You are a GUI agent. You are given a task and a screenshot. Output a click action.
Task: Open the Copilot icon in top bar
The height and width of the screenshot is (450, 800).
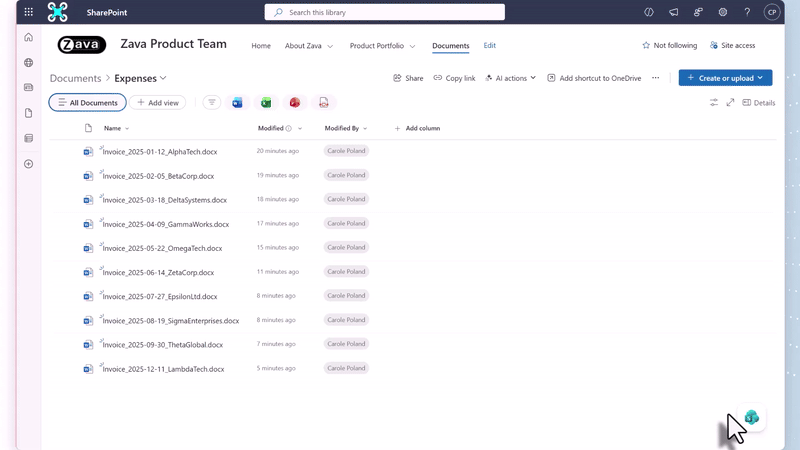pyautogui.click(x=648, y=12)
